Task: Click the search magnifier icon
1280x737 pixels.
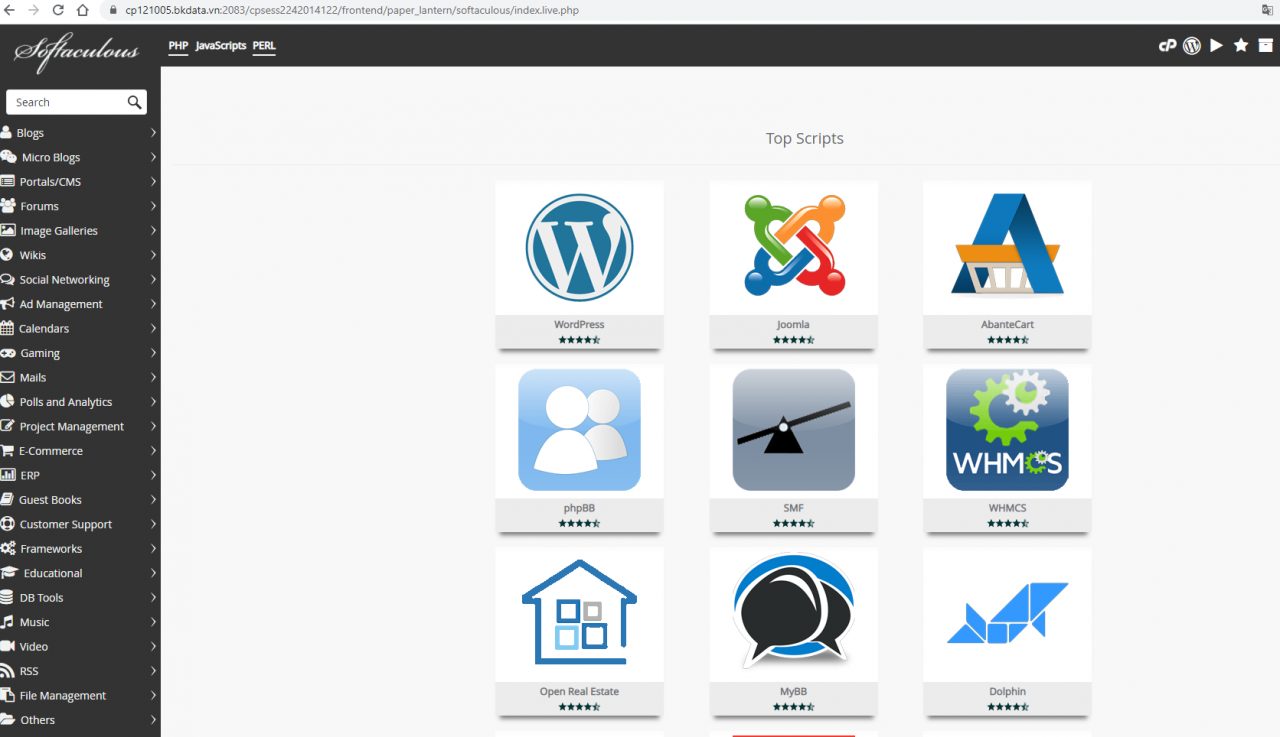Action: [x=135, y=102]
